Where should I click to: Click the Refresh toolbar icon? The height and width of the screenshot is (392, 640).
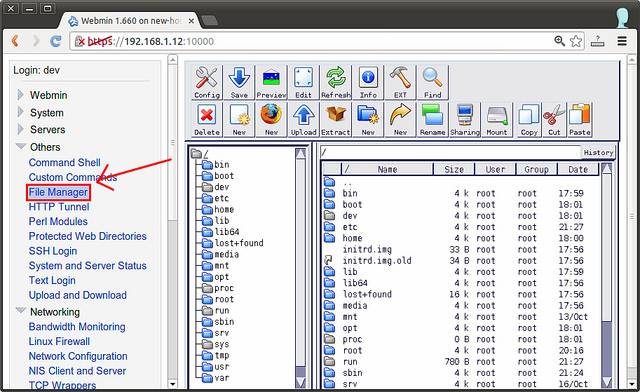coord(336,82)
